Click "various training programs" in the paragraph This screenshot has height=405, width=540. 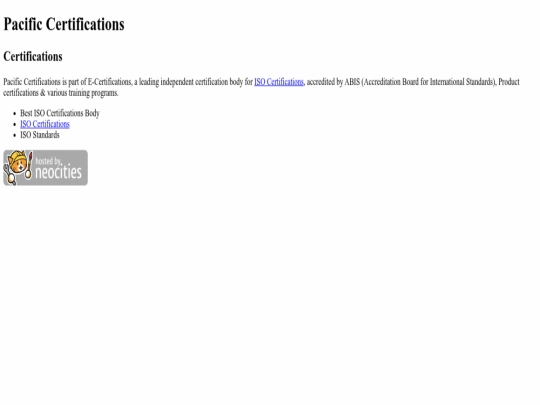point(83,93)
